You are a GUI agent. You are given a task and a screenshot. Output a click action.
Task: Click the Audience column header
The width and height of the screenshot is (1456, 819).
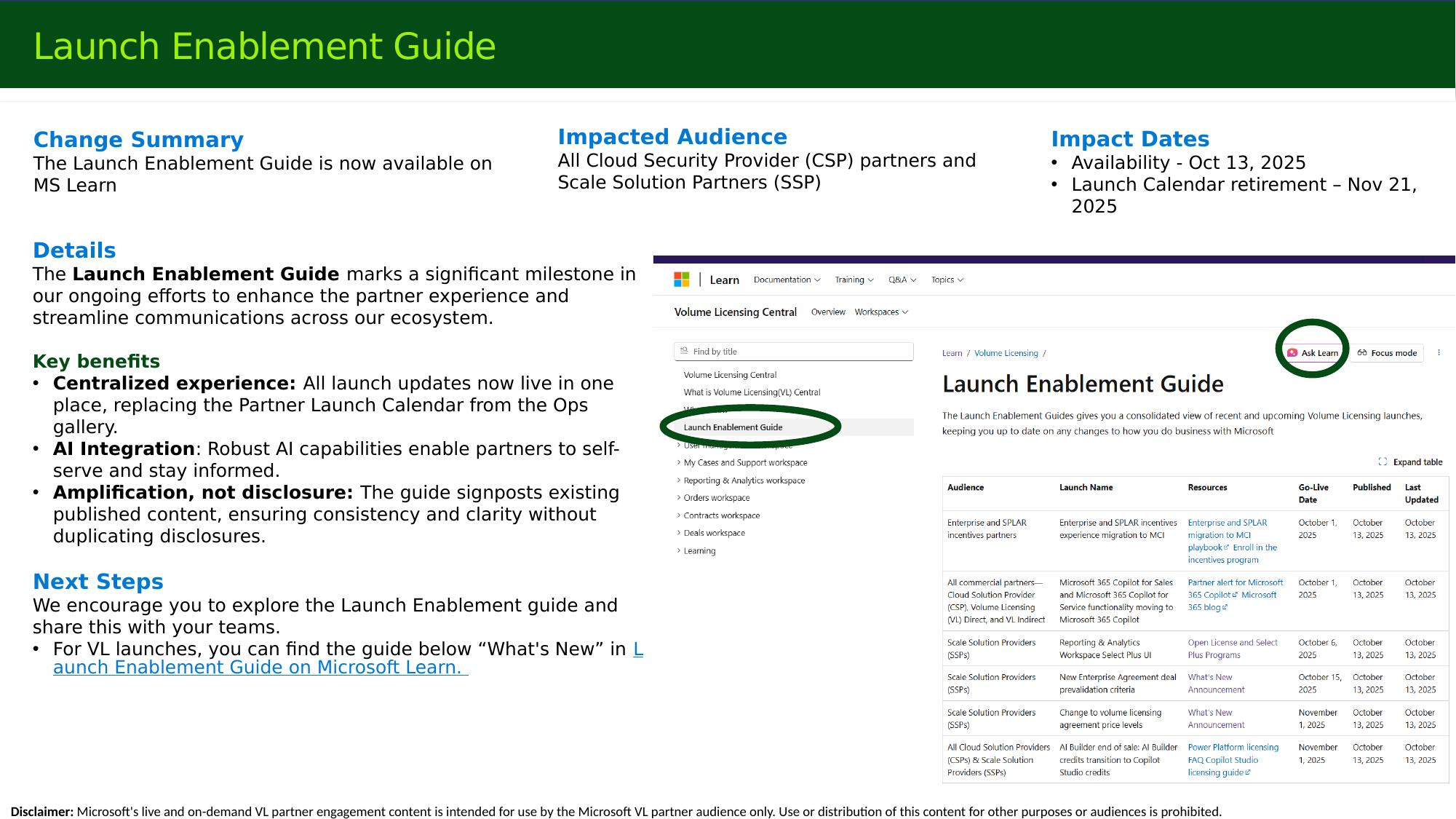click(966, 488)
